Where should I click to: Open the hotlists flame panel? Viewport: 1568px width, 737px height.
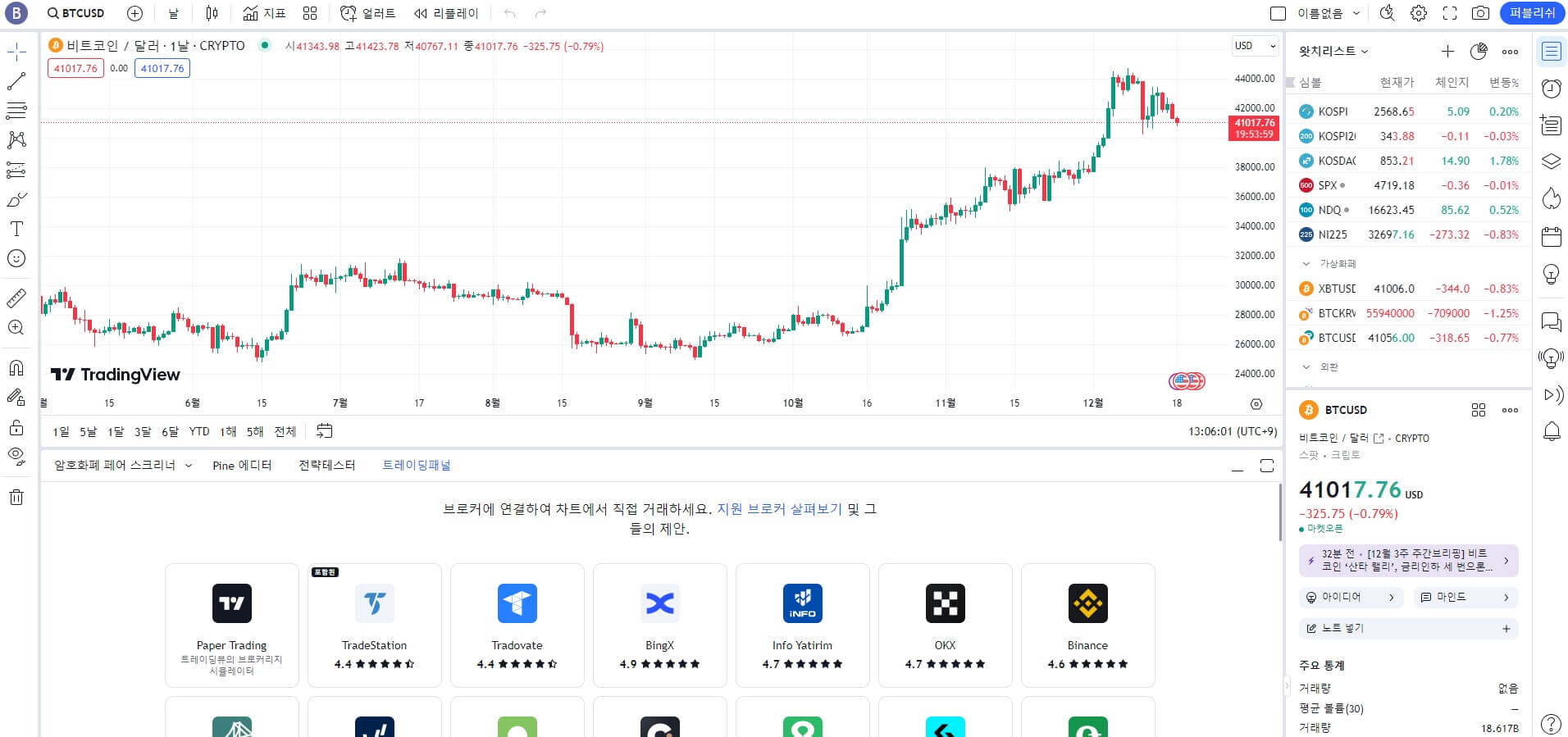1551,198
